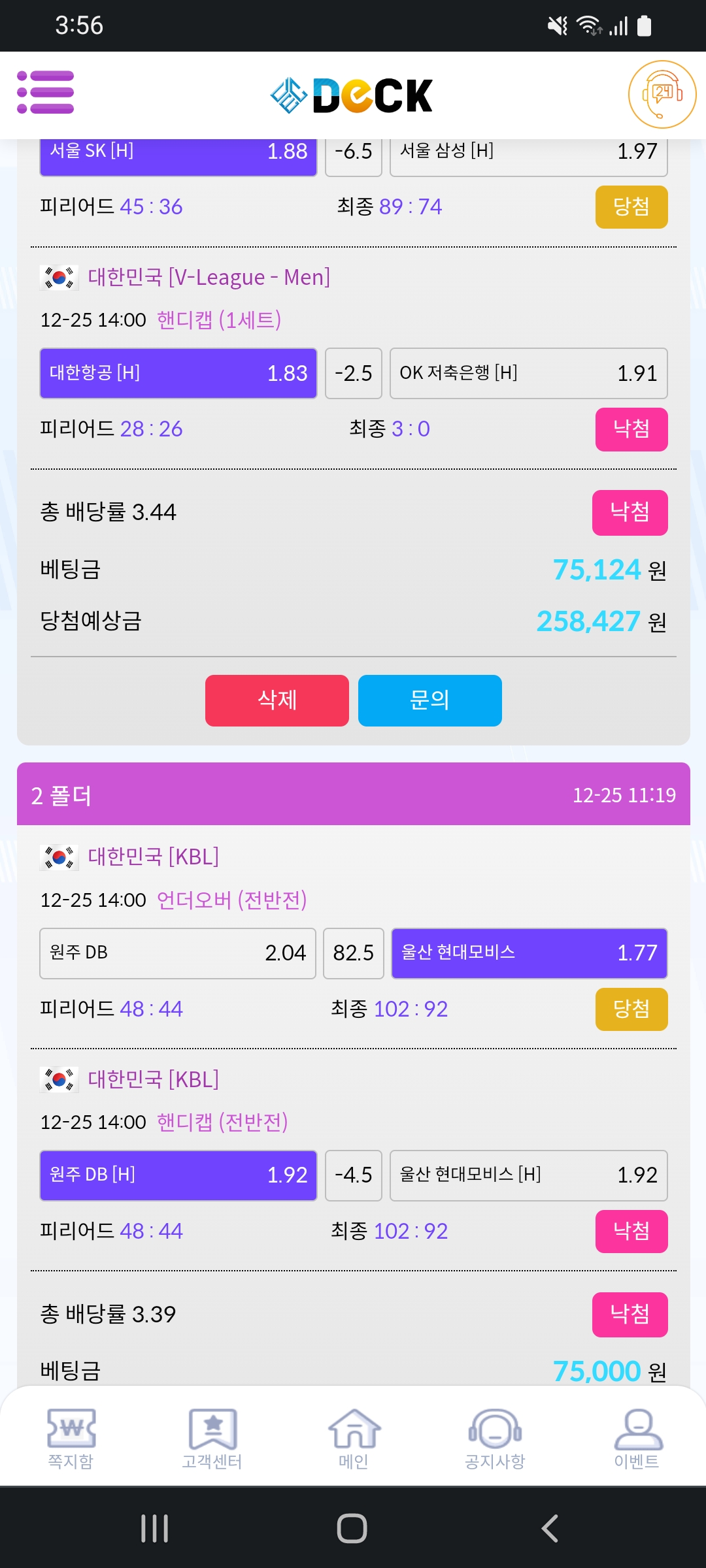Select 대한항공 [H] 1.83 odds option
Image resolution: width=706 pixels, height=1568 pixels.
(x=178, y=373)
